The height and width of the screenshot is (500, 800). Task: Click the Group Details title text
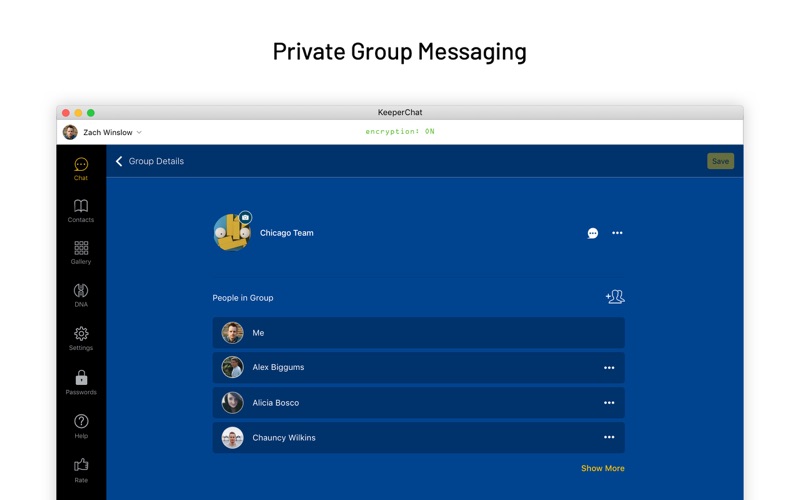pyautogui.click(x=156, y=161)
